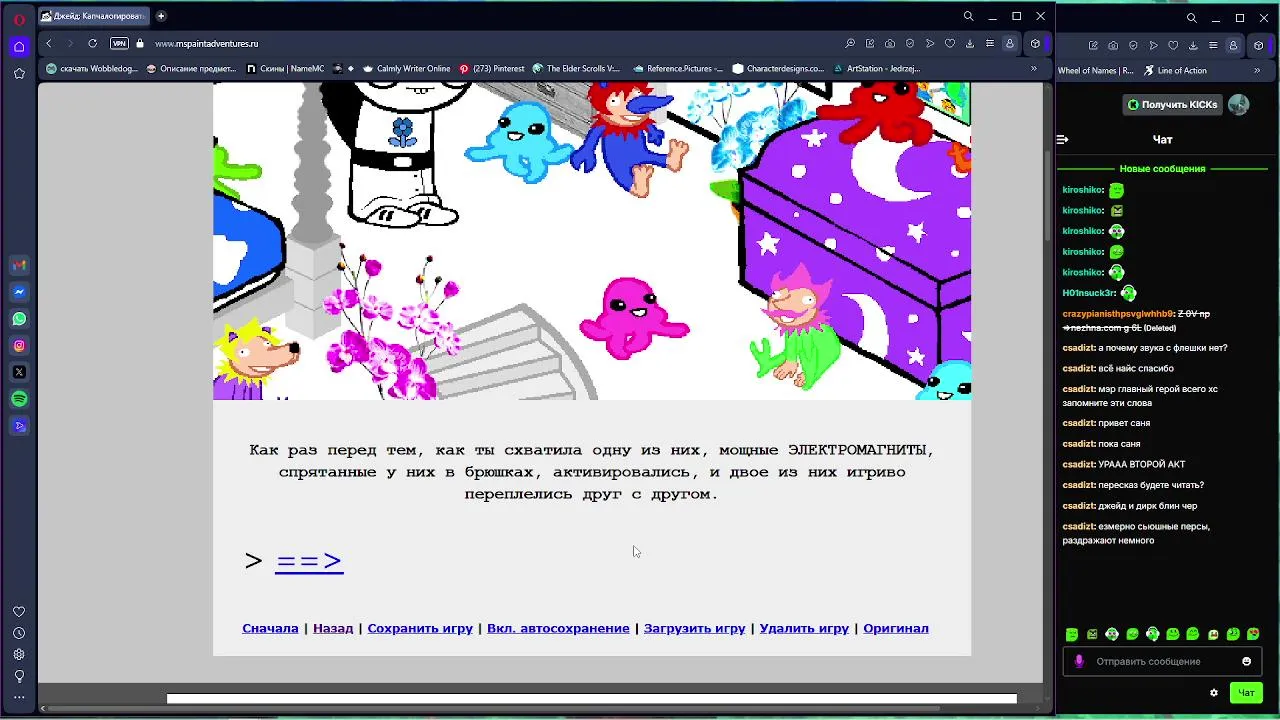Open the three-dots sidebar setup menu

point(19,697)
